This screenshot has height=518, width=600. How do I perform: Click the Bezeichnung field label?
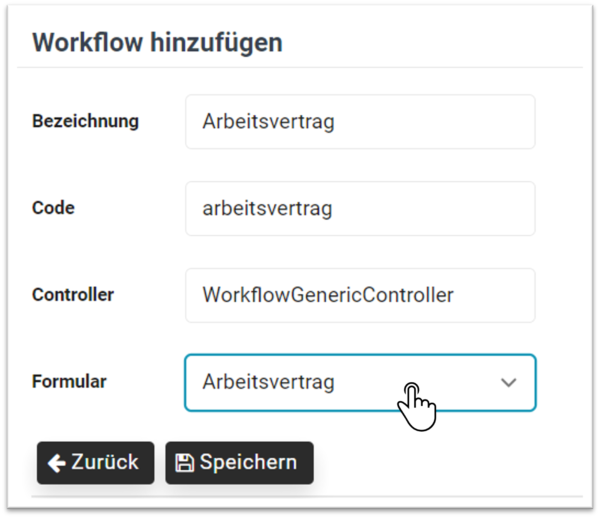click(85, 122)
